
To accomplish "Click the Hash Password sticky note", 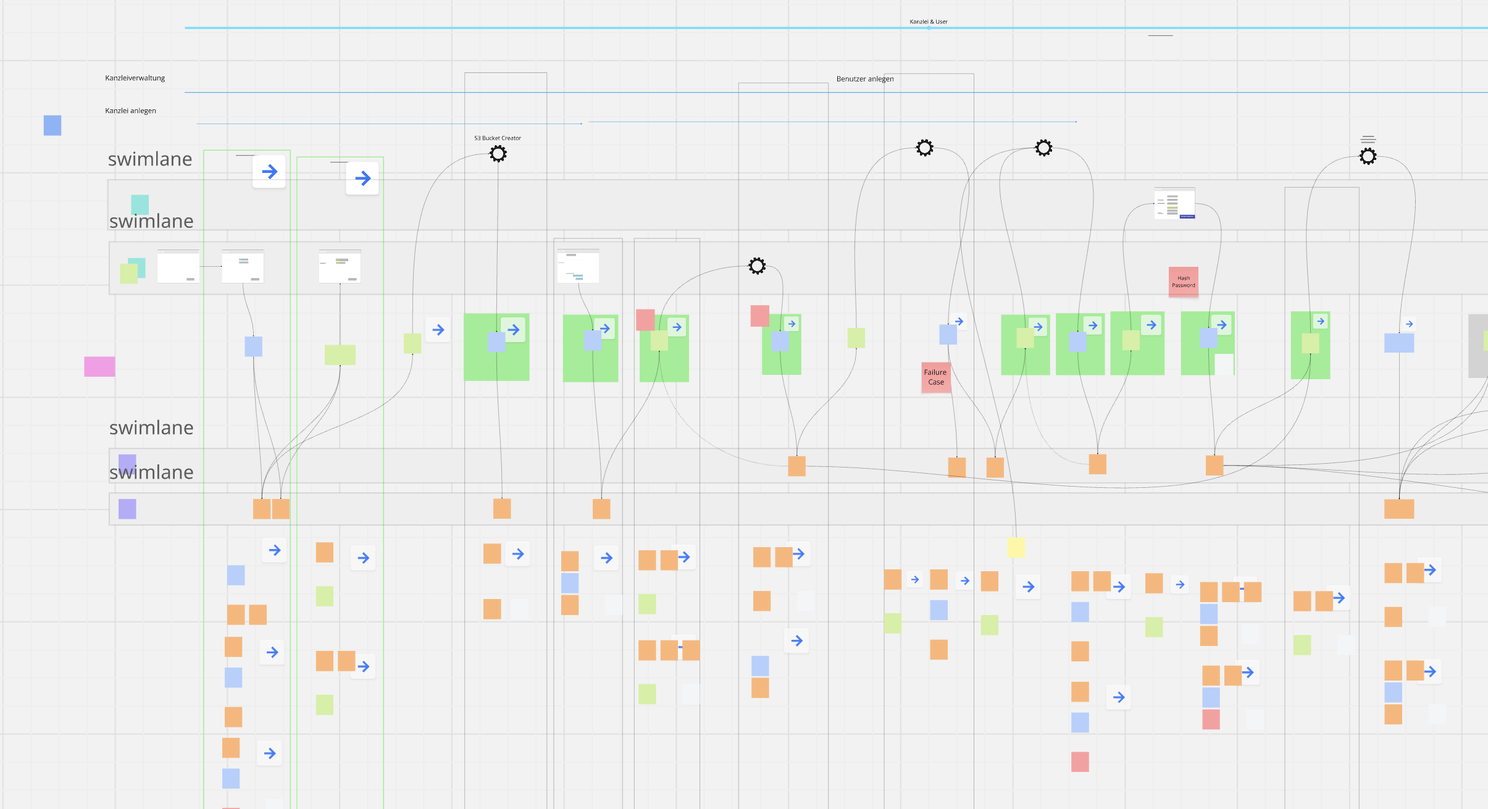I will pyautogui.click(x=1183, y=281).
